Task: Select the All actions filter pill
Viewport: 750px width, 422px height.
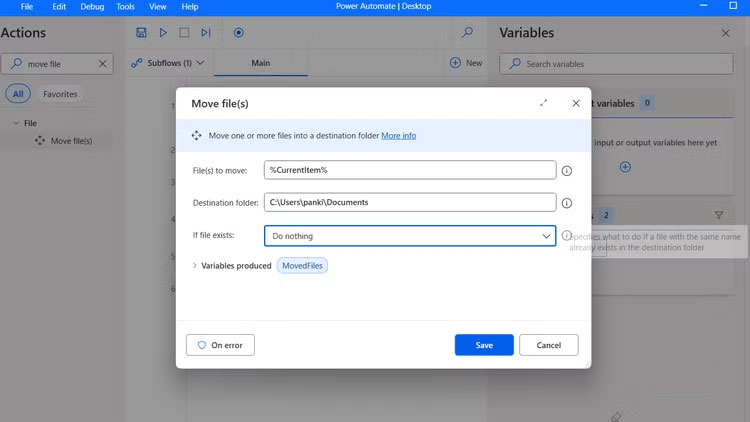Action: click(x=17, y=94)
